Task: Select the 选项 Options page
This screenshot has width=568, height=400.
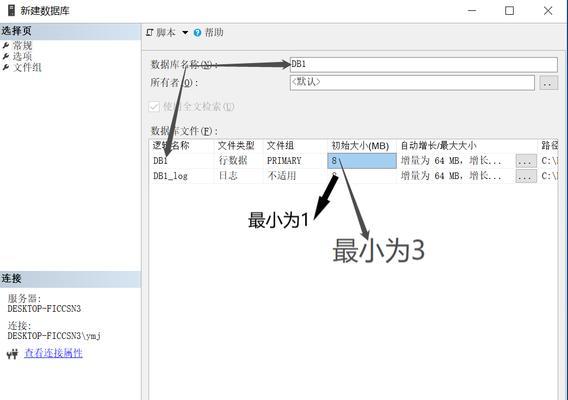Action: (x=22, y=56)
